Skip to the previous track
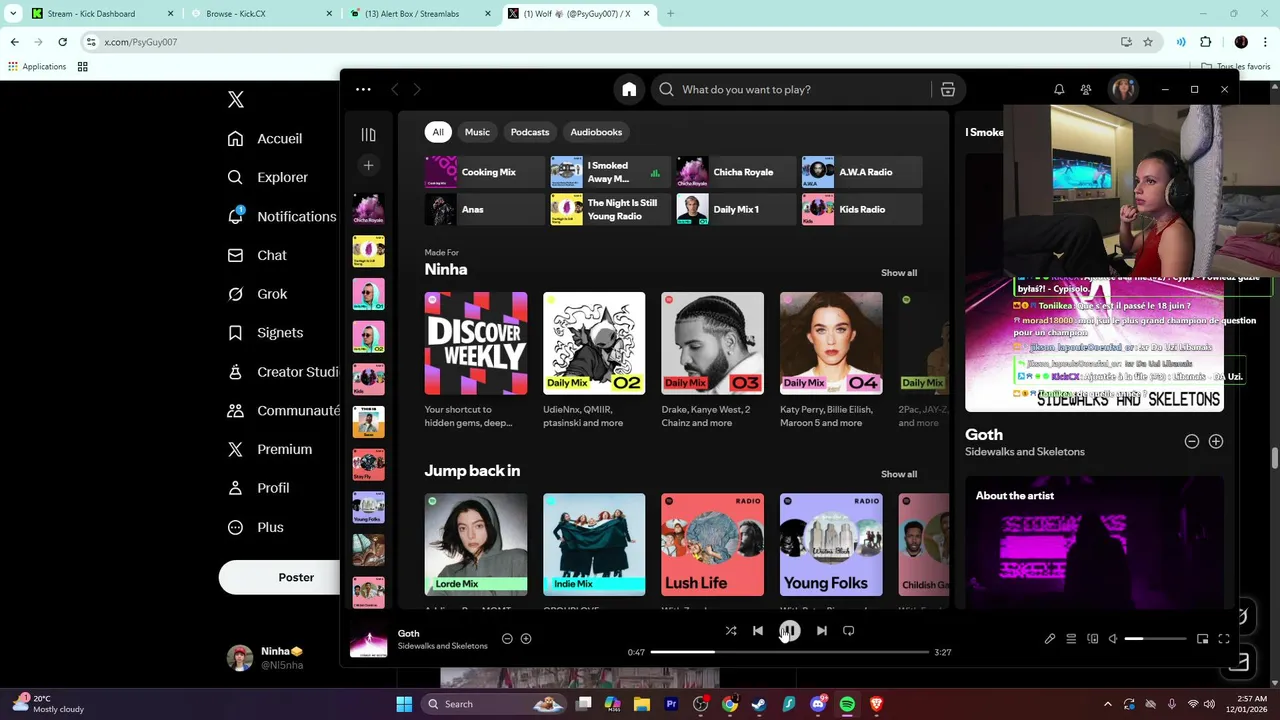This screenshot has height=720, width=1280. (x=758, y=631)
